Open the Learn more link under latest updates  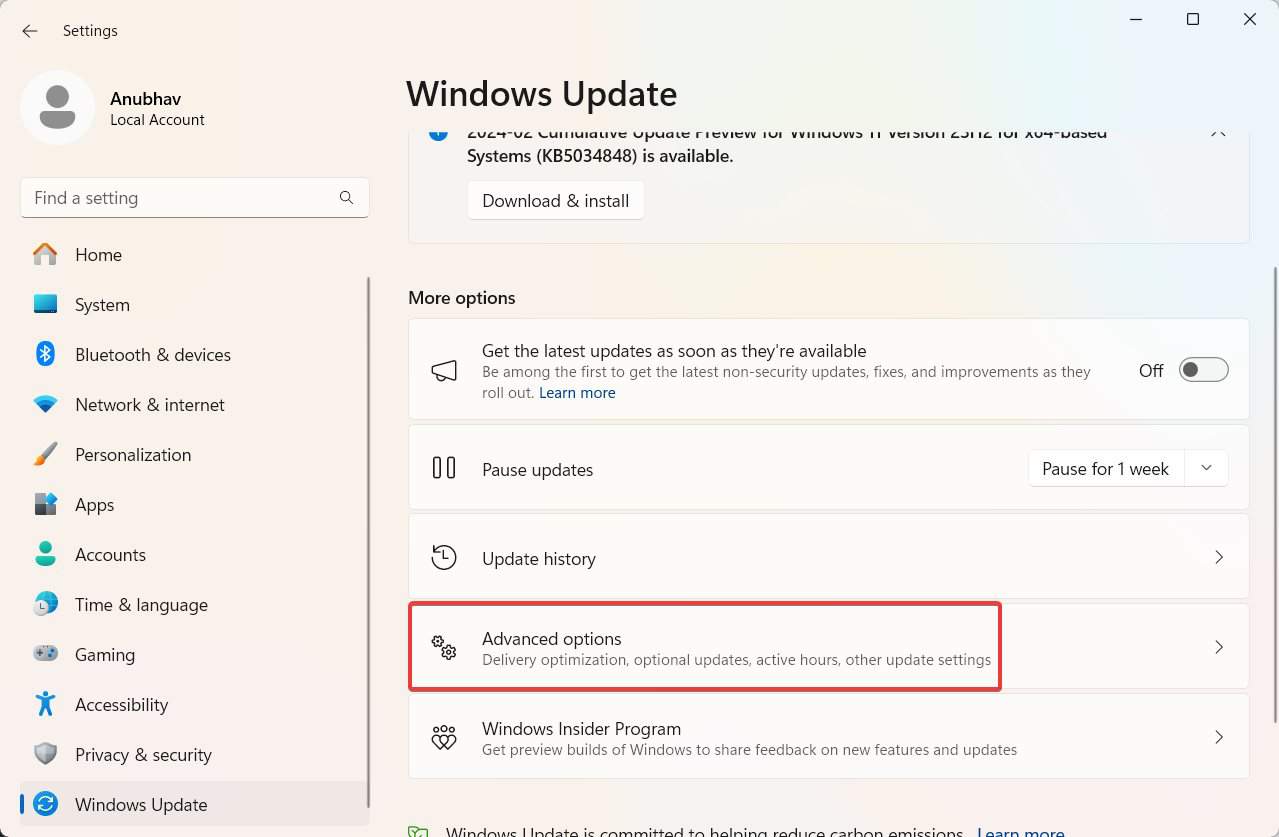(577, 393)
